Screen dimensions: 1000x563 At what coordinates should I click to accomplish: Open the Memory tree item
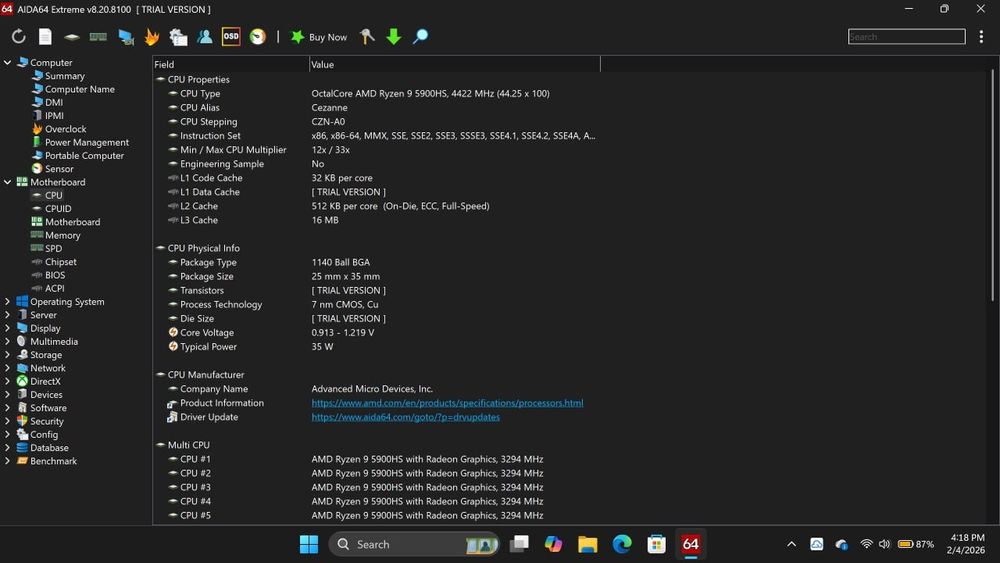(62, 235)
